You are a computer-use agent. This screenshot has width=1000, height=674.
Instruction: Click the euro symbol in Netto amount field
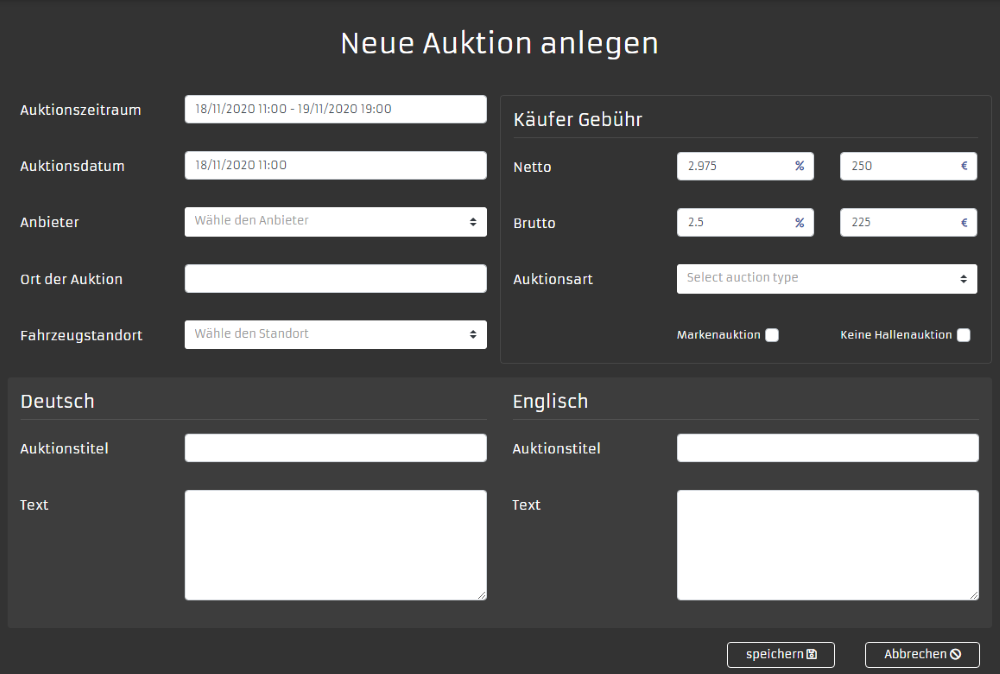coord(964,167)
